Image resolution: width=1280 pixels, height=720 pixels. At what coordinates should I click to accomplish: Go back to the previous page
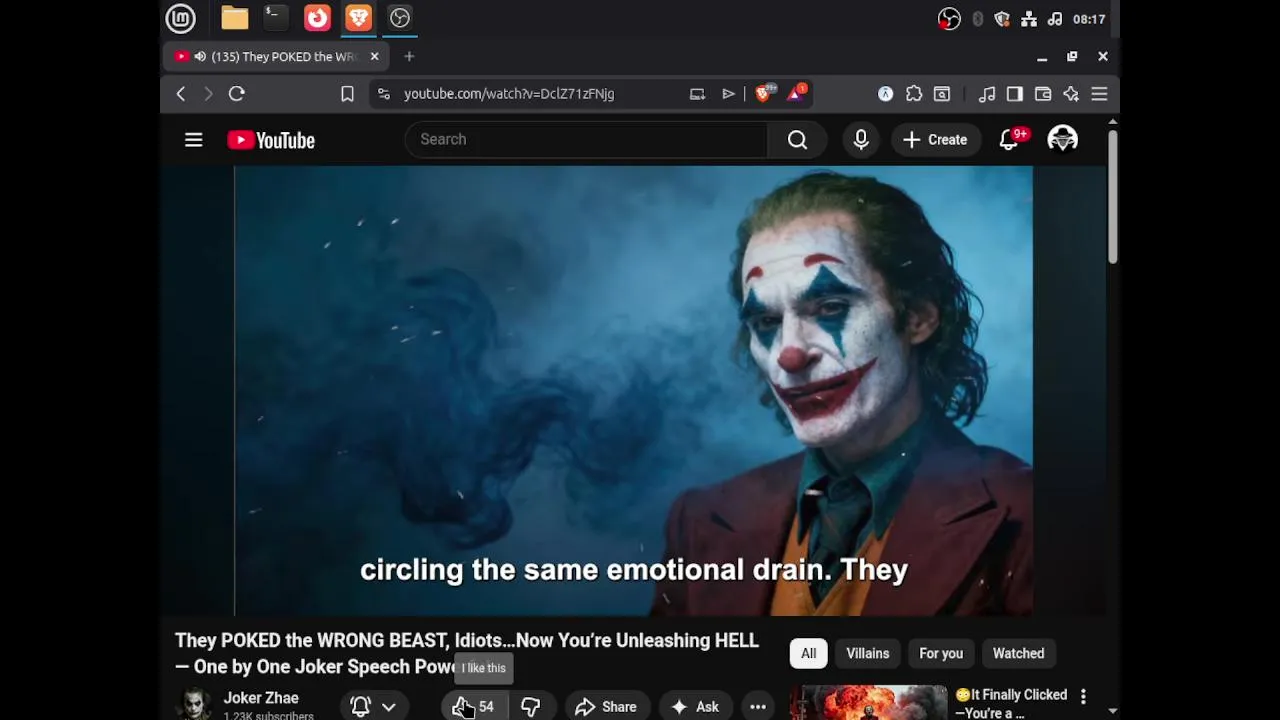coord(181,94)
